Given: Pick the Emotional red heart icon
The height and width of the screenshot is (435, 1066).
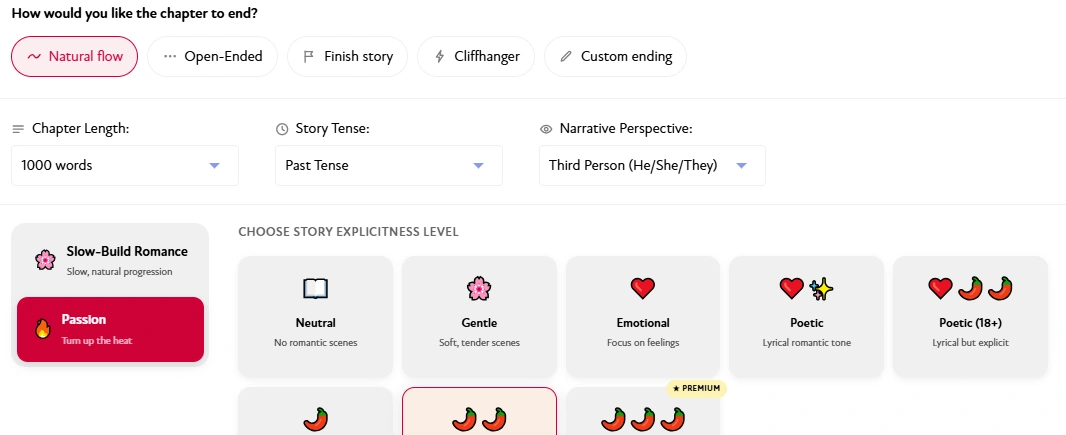Looking at the screenshot, I should tap(642, 289).
